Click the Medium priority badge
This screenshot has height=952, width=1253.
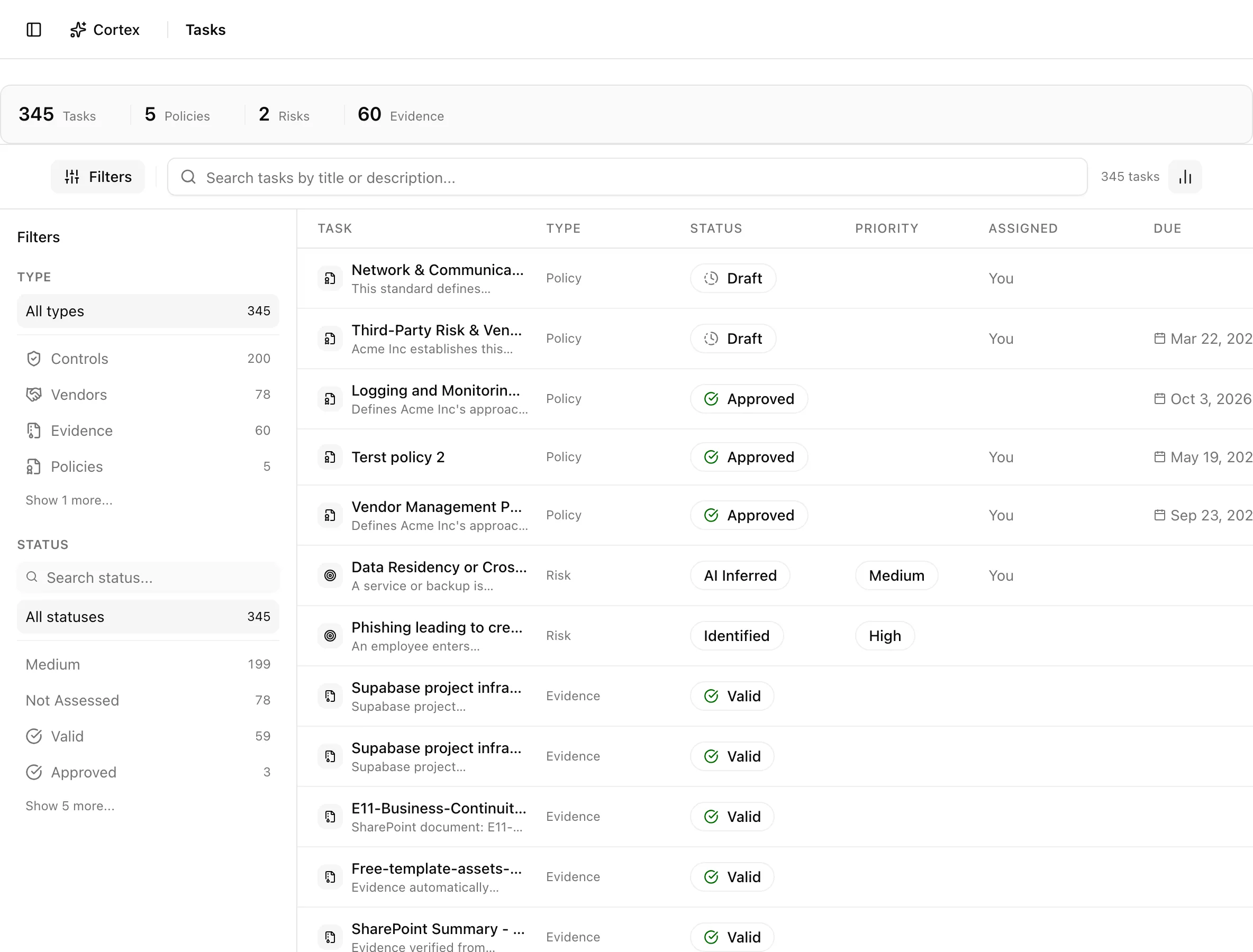click(896, 576)
